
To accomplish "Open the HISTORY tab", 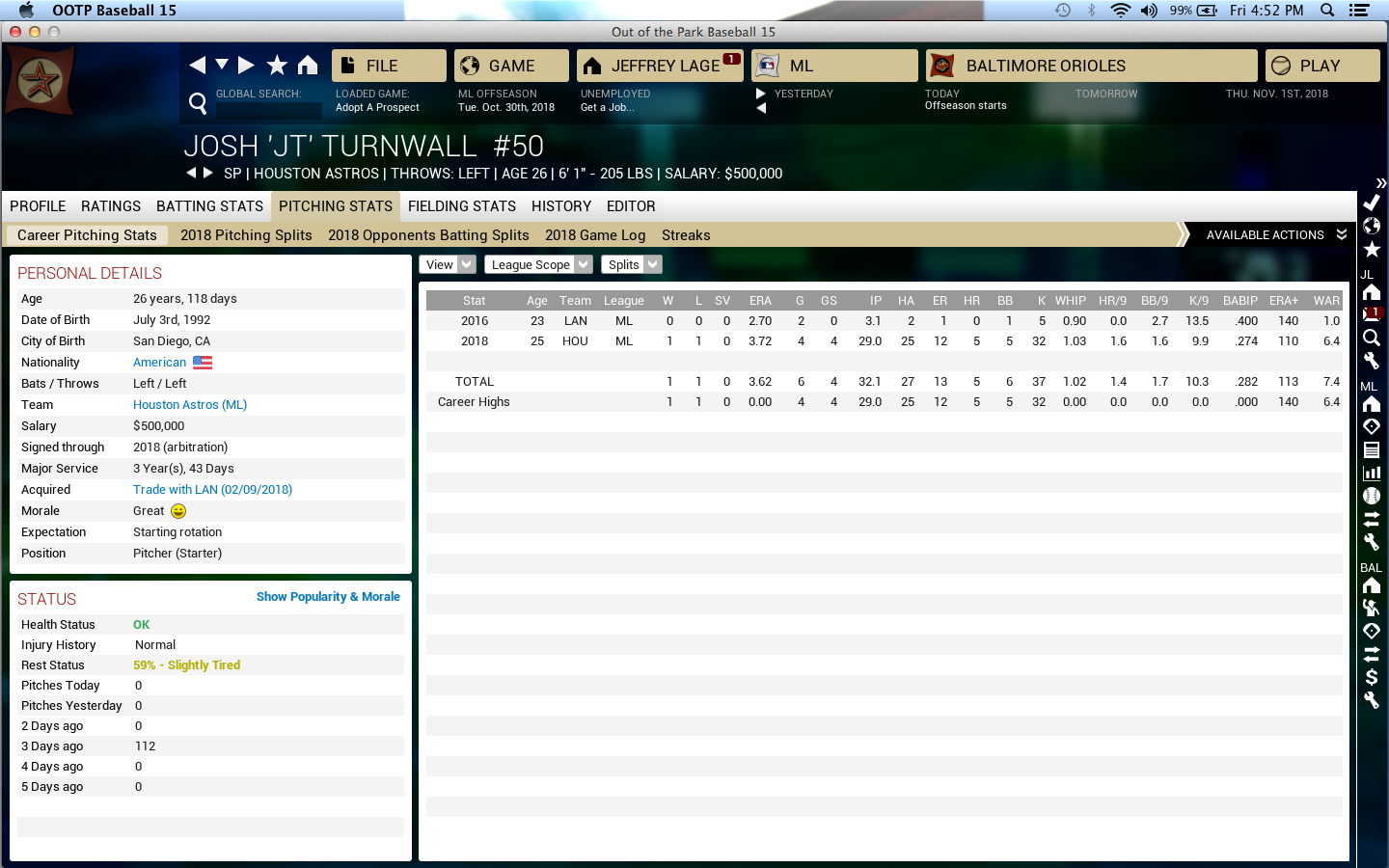I will 561,206.
